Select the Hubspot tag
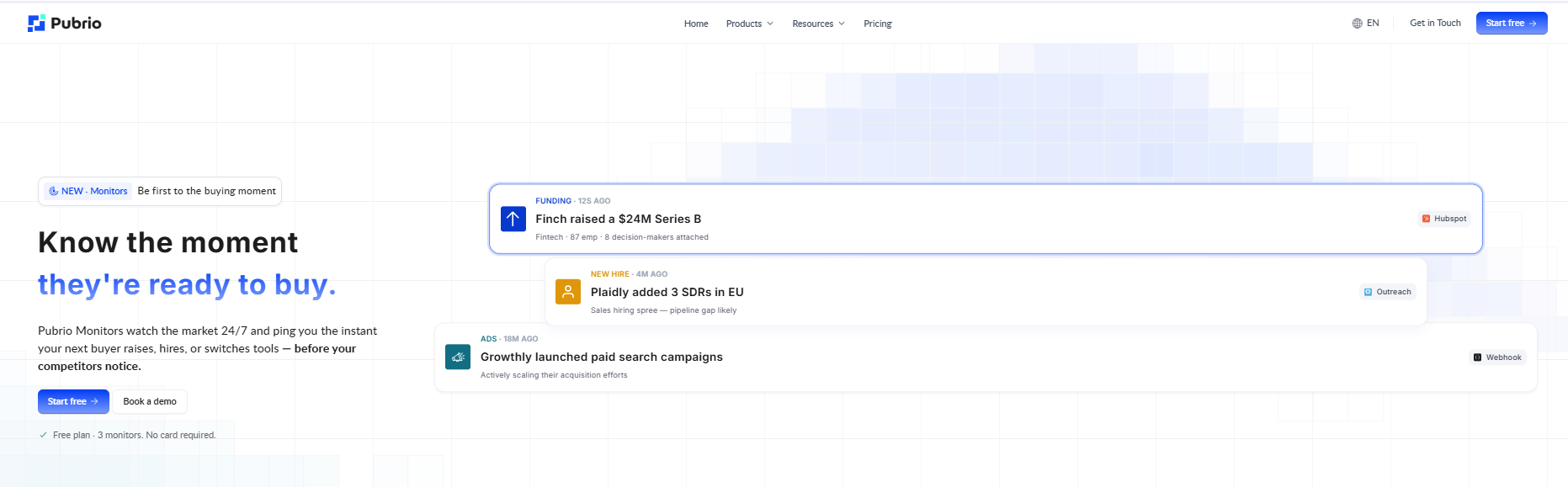The image size is (1568, 487). coord(1444,219)
